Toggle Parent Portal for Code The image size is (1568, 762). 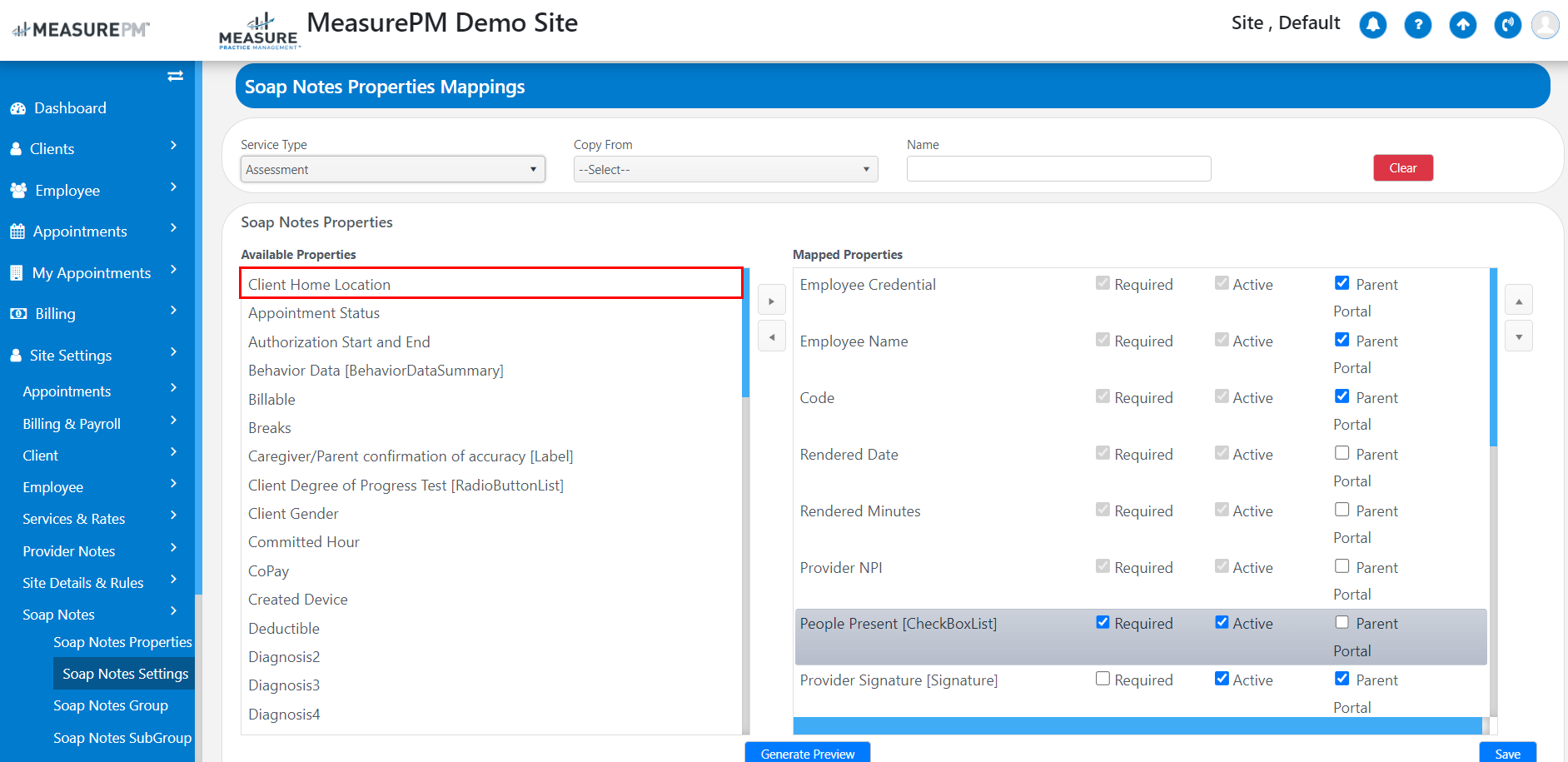pyautogui.click(x=1342, y=396)
